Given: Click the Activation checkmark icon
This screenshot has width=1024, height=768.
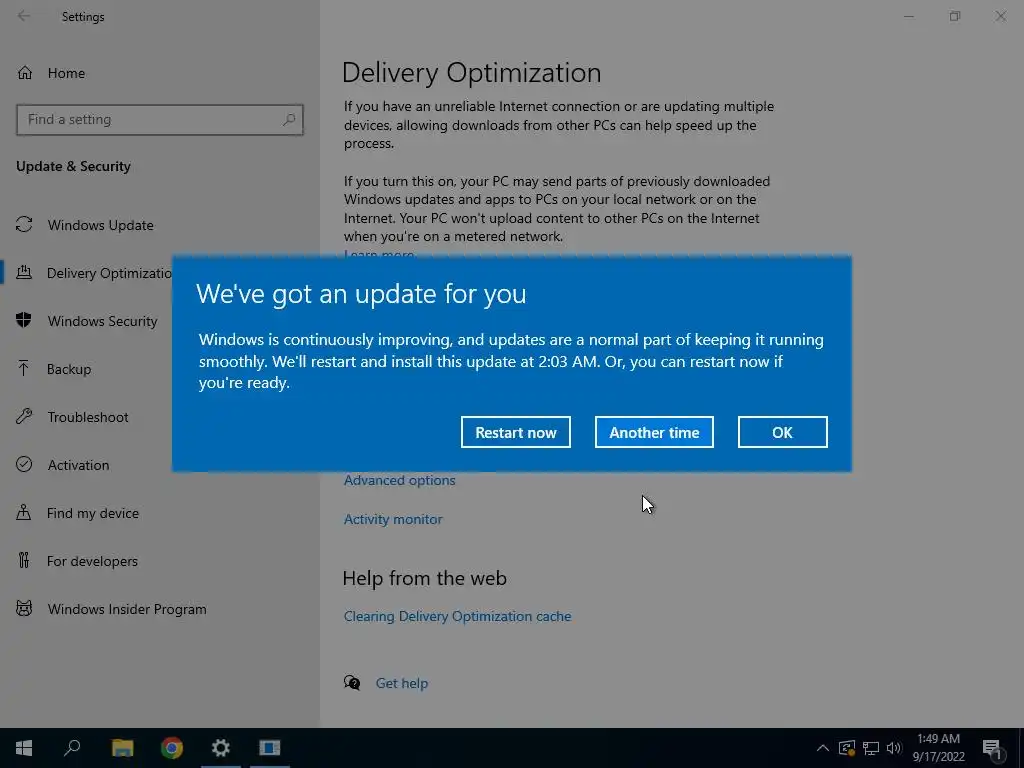Looking at the screenshot, I should coord(24,464).
